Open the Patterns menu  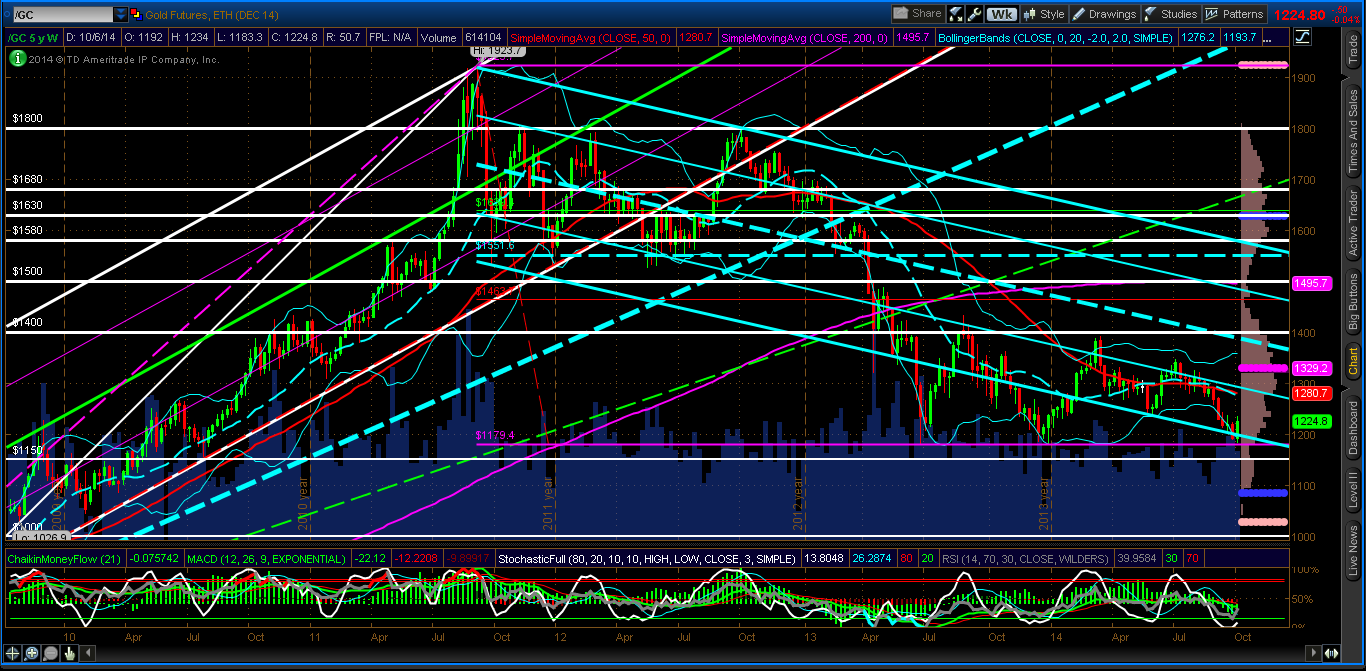(x=1234, y=14)
